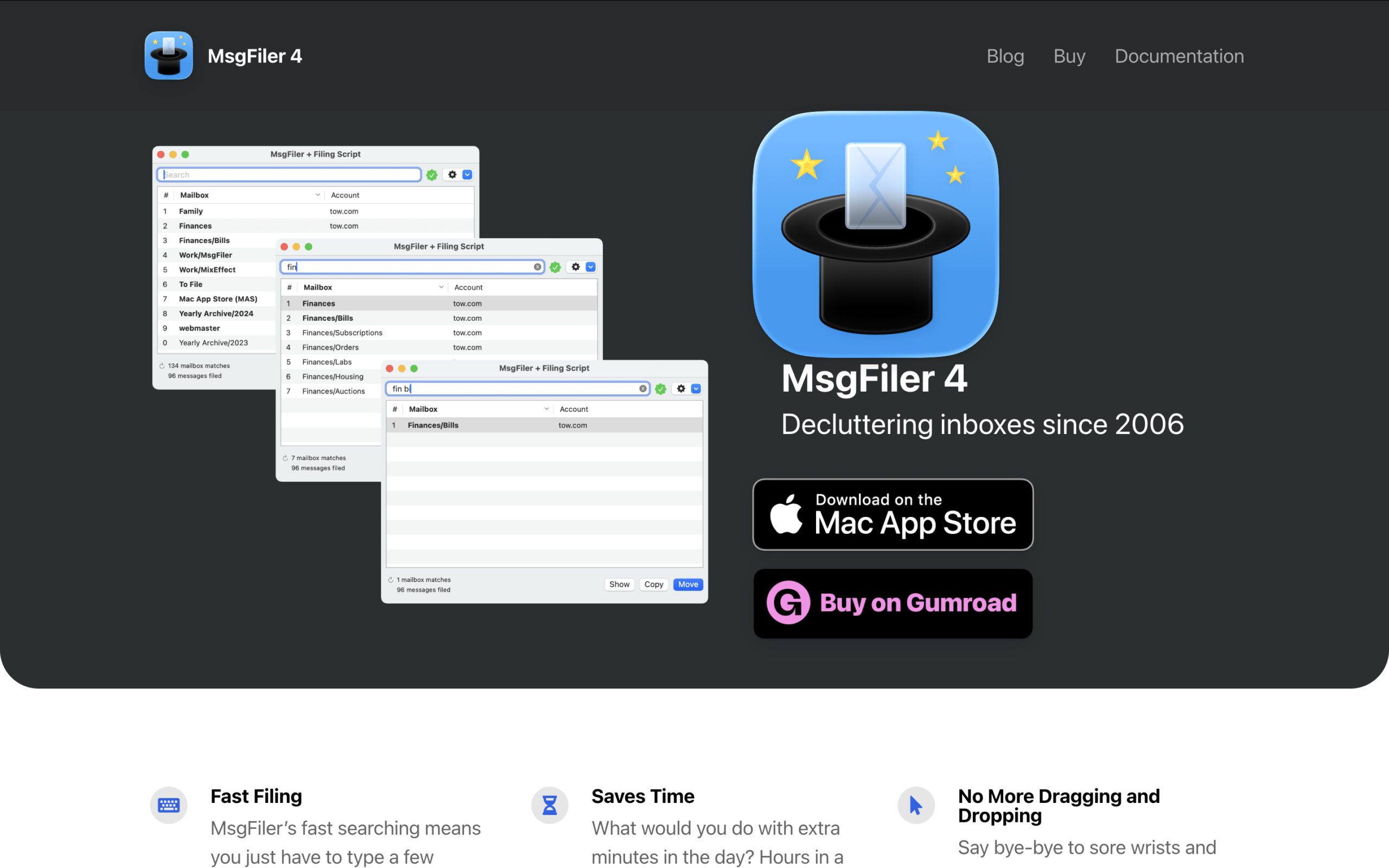
Task: Select the Work/MixEffect mailbox row
Action: coord(217,270)
